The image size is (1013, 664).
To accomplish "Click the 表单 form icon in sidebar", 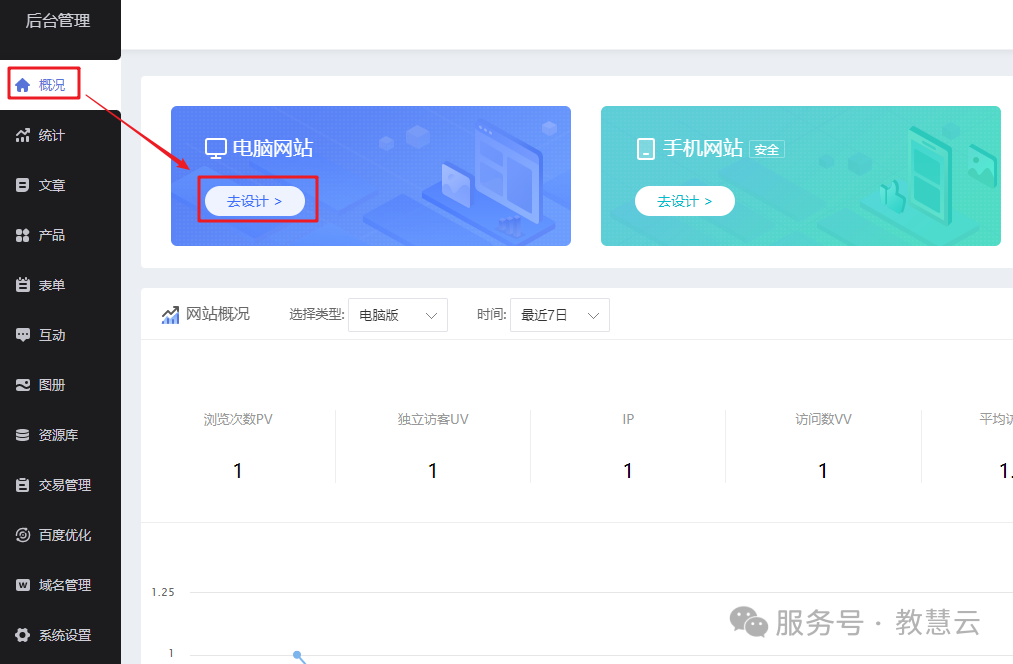I will (22, 285).
